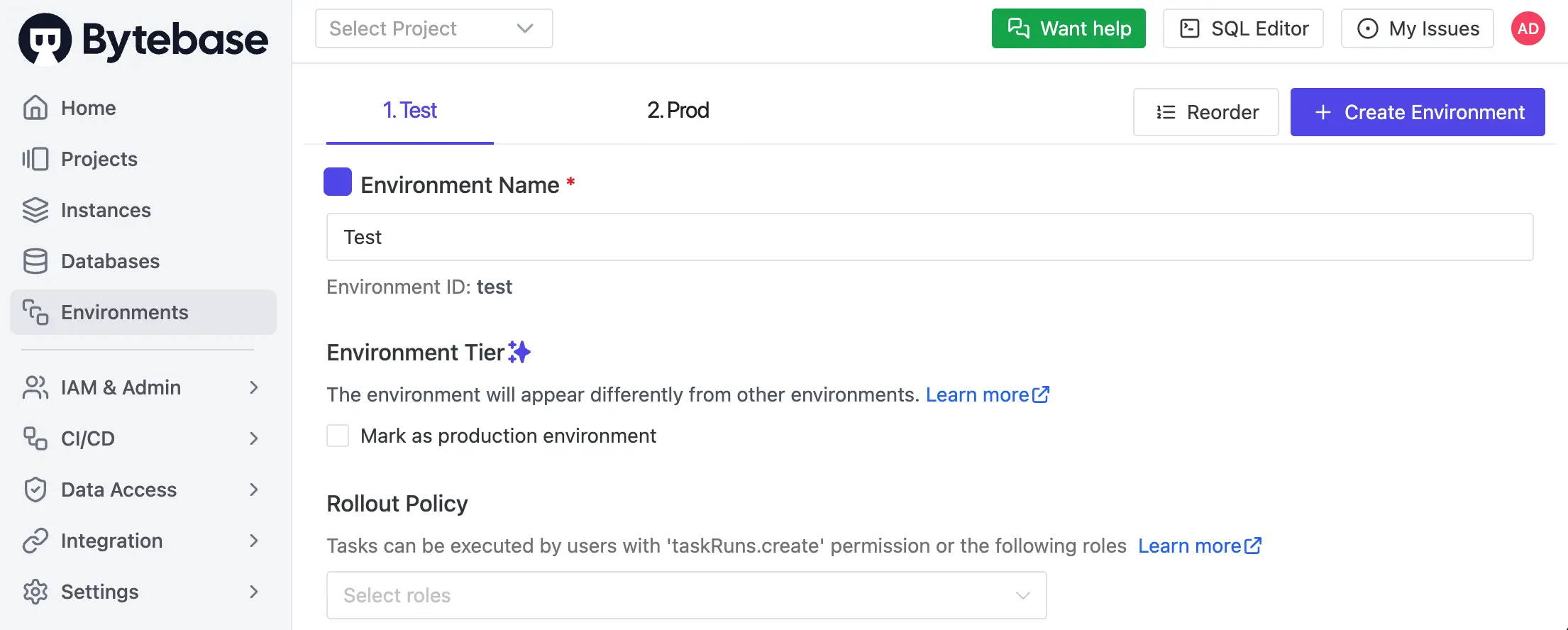Expand CI/CD menu chevron
The width and height of the screenshot is (1568, 630).
(x=254, y=438)
